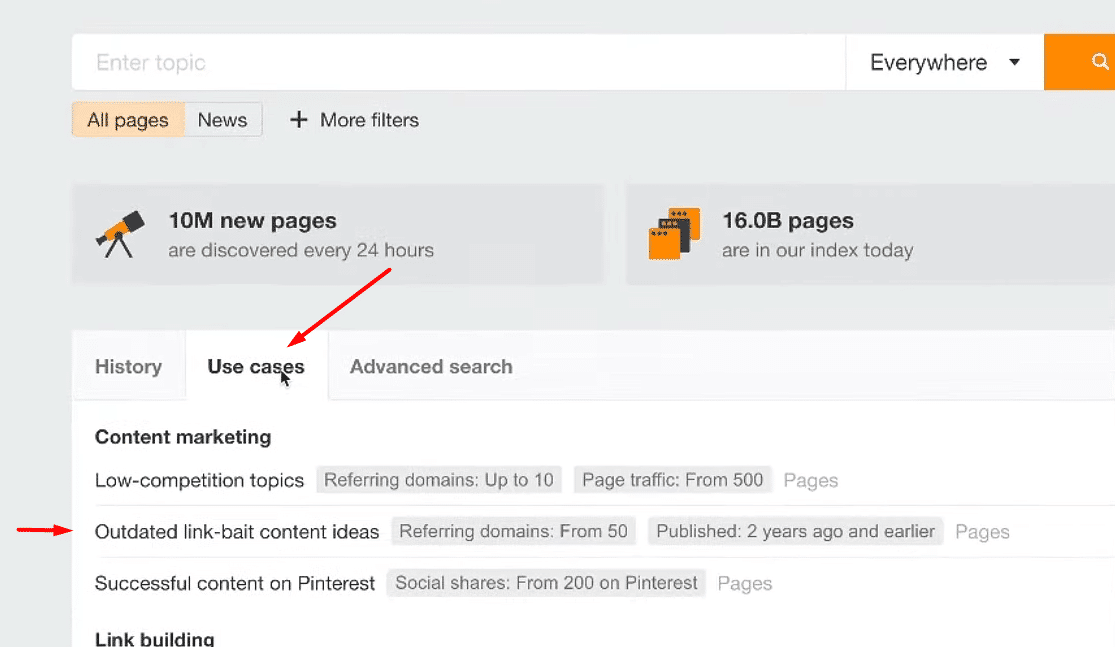1115x647 pixels.
Task: Expand More filters options
Action: [x=369, y=120]
